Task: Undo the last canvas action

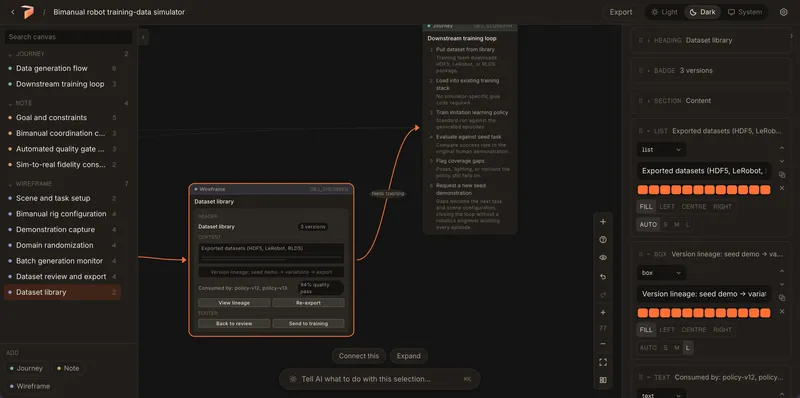Action: pos(603,277)
